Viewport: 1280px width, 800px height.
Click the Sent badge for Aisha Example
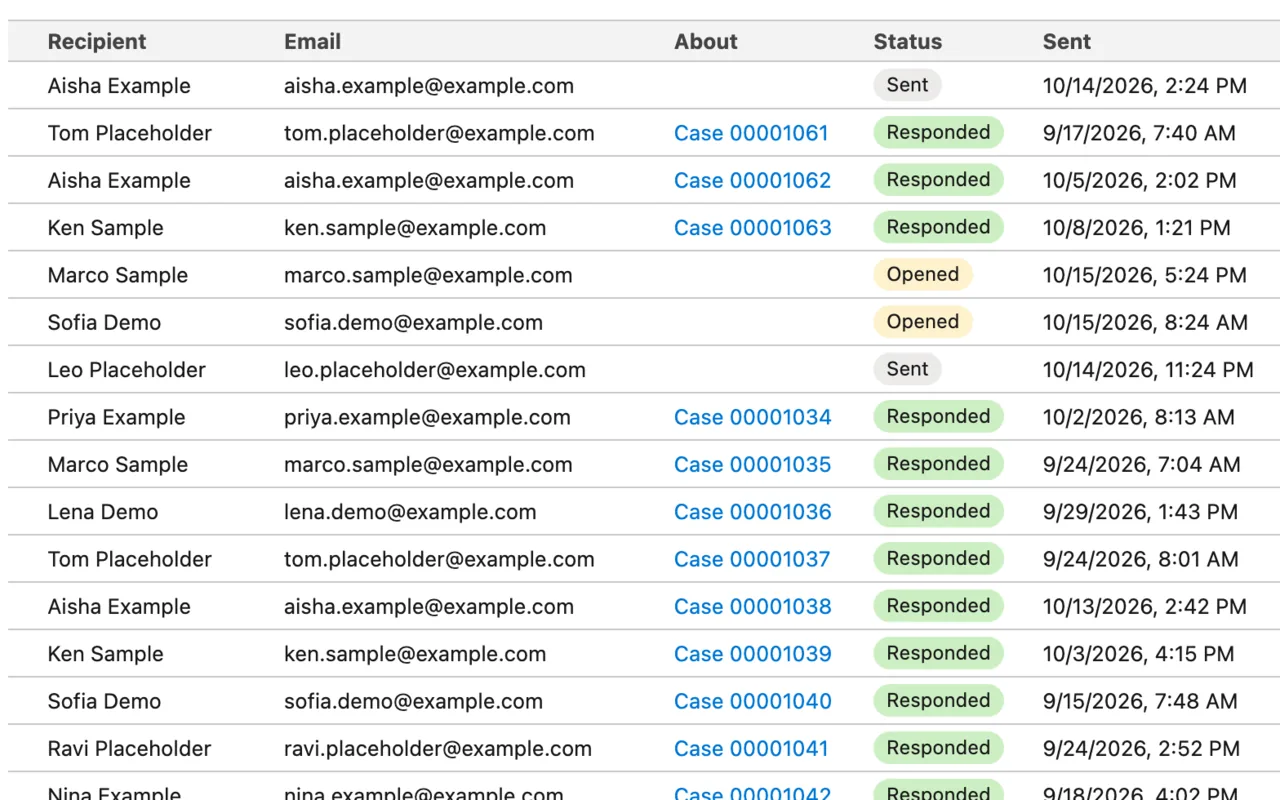click(x=908, y=85)
